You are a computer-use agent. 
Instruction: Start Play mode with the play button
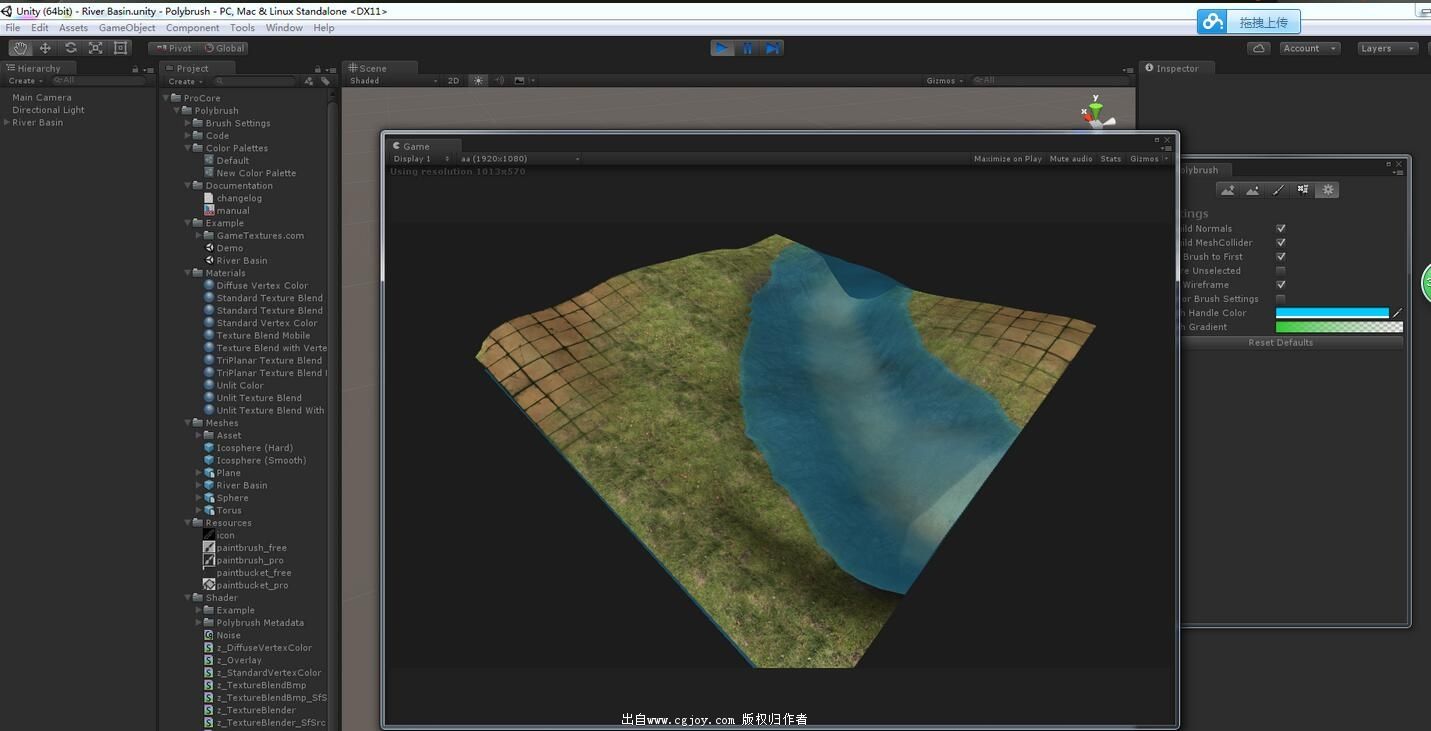click(722, 48)
